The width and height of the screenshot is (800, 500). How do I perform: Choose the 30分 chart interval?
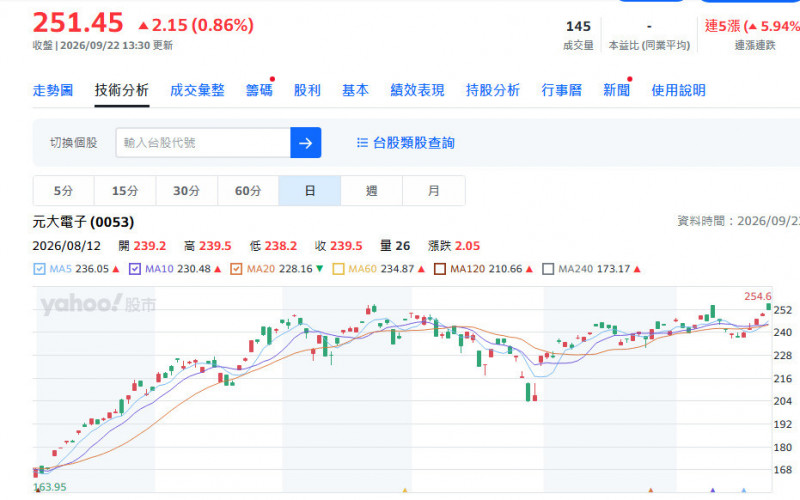[186, 191]
